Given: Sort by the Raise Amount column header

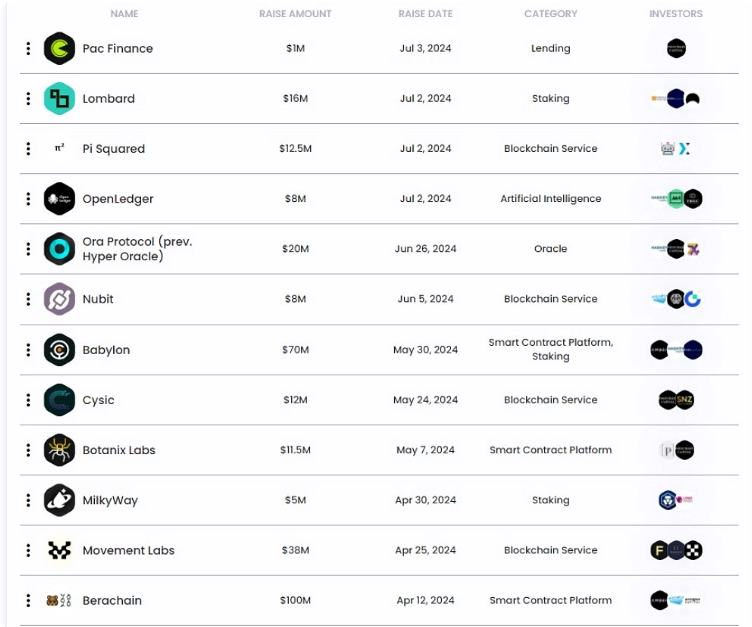Looking at the screenshot, I should 295,14.
